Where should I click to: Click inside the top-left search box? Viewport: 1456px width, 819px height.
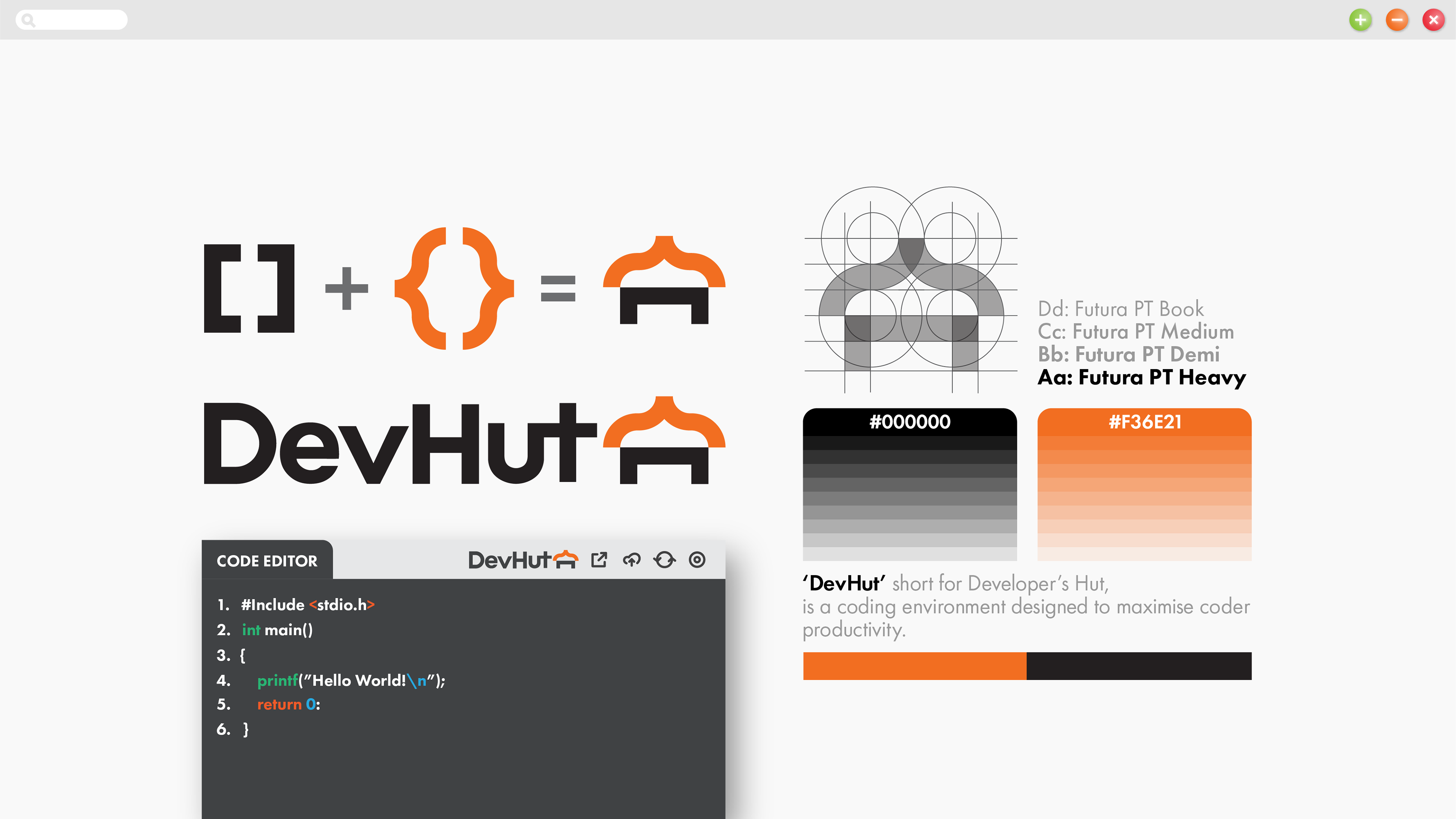[79, 20]
